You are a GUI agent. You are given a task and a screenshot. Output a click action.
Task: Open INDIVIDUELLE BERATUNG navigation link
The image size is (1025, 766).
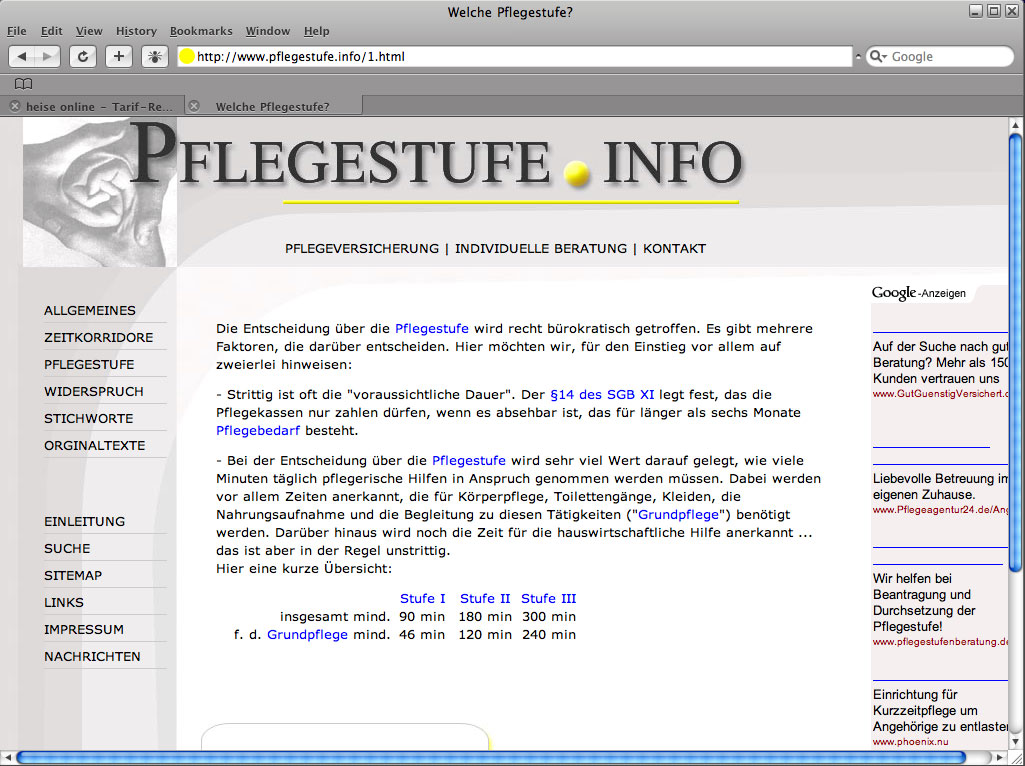[x=541, y=248]
